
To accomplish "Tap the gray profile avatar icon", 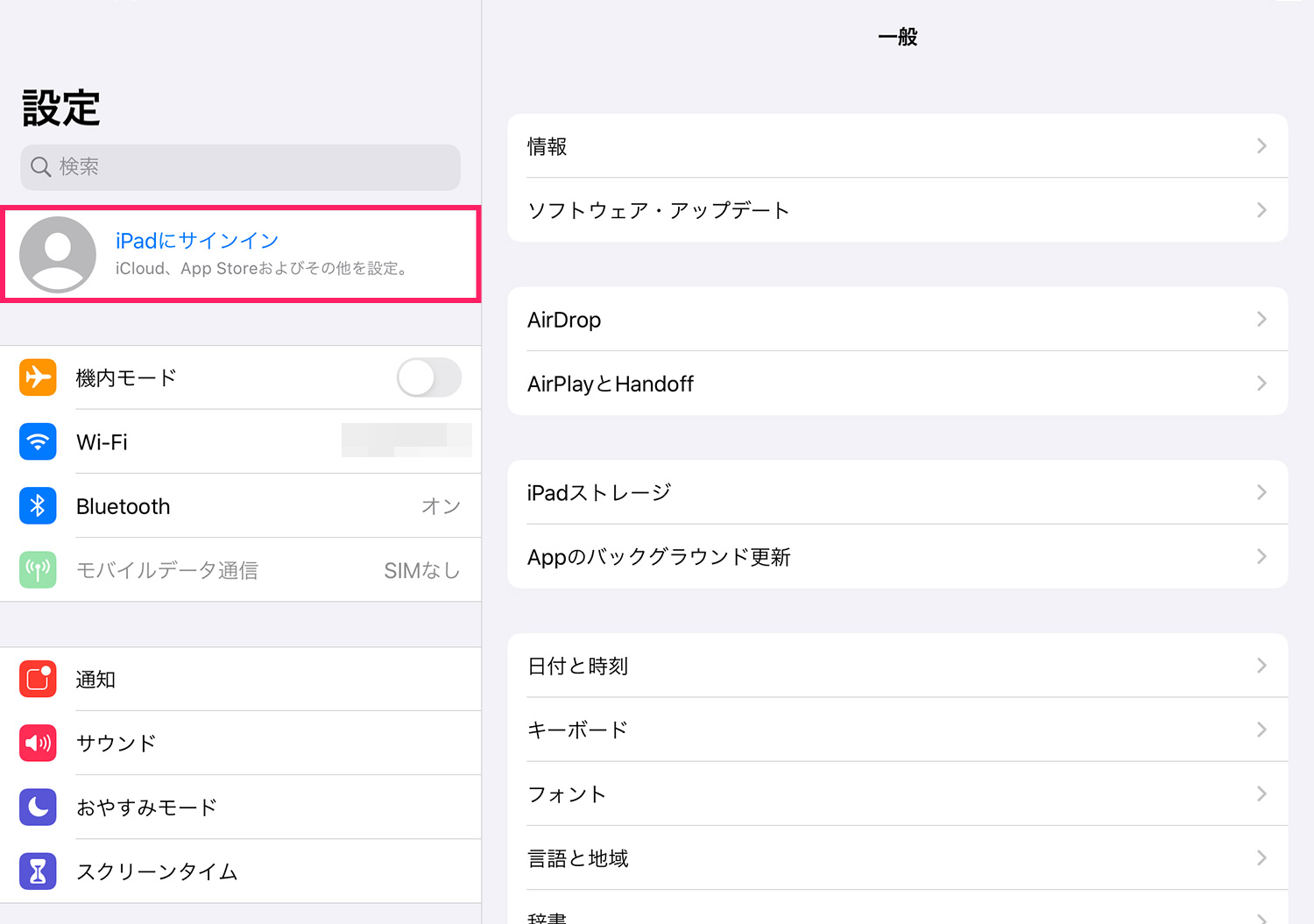I will click(58, 254).
